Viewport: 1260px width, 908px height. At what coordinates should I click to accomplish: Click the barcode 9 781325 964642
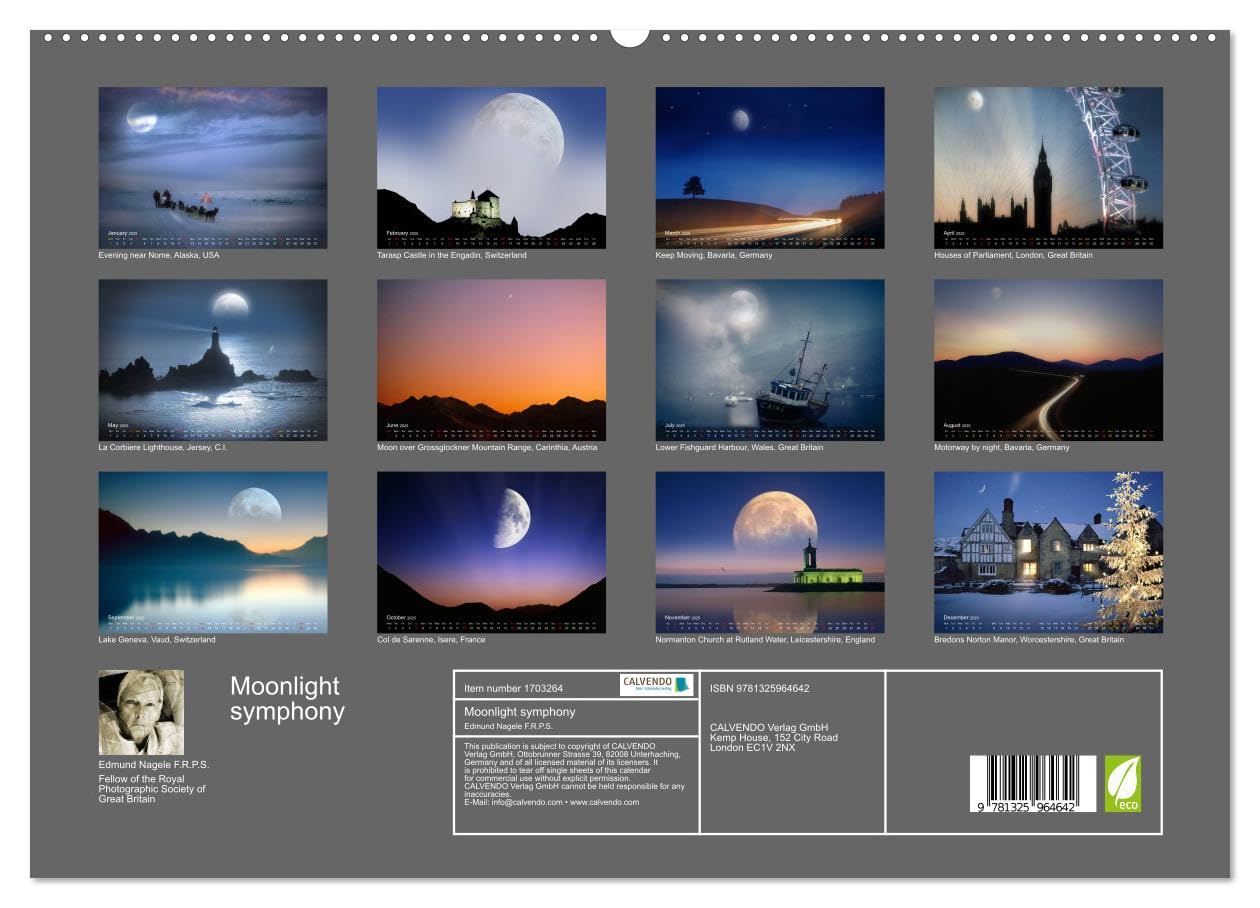tap(1032, 784)
